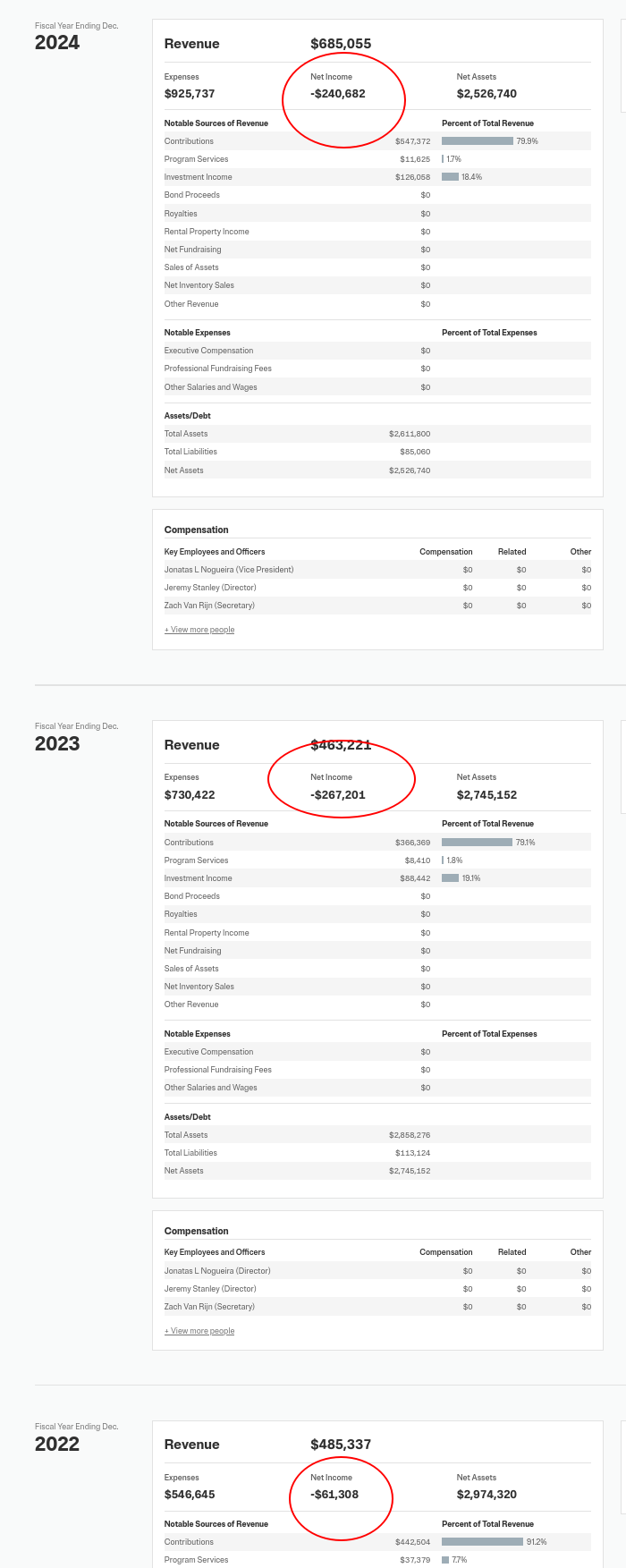
Task: Click 2023 Investment Income amount $88,442
Action: (x=415, y=878)
